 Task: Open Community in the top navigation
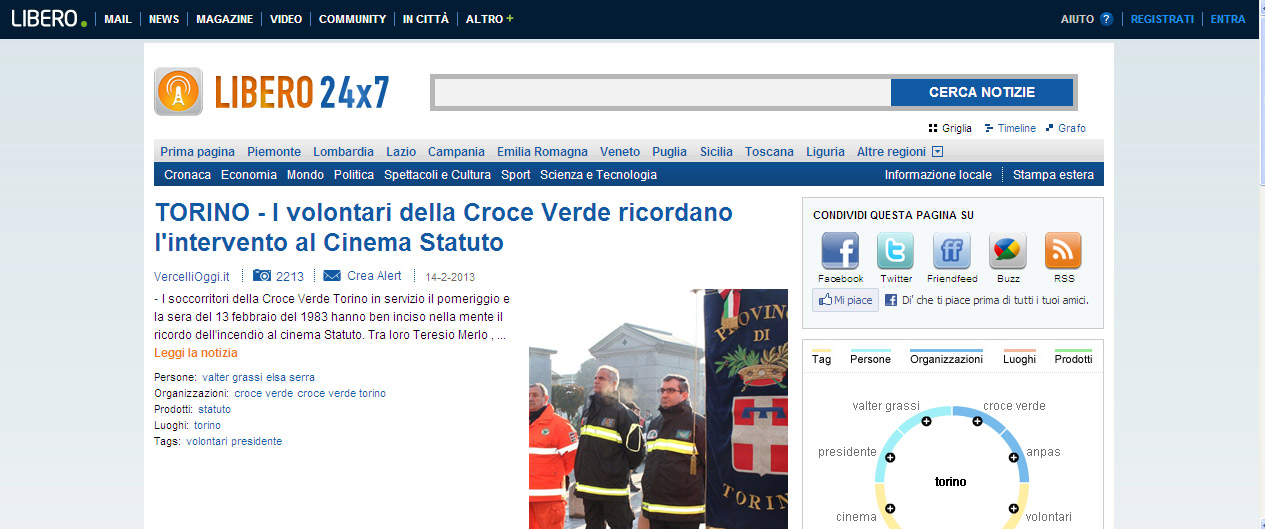(352, 19)
